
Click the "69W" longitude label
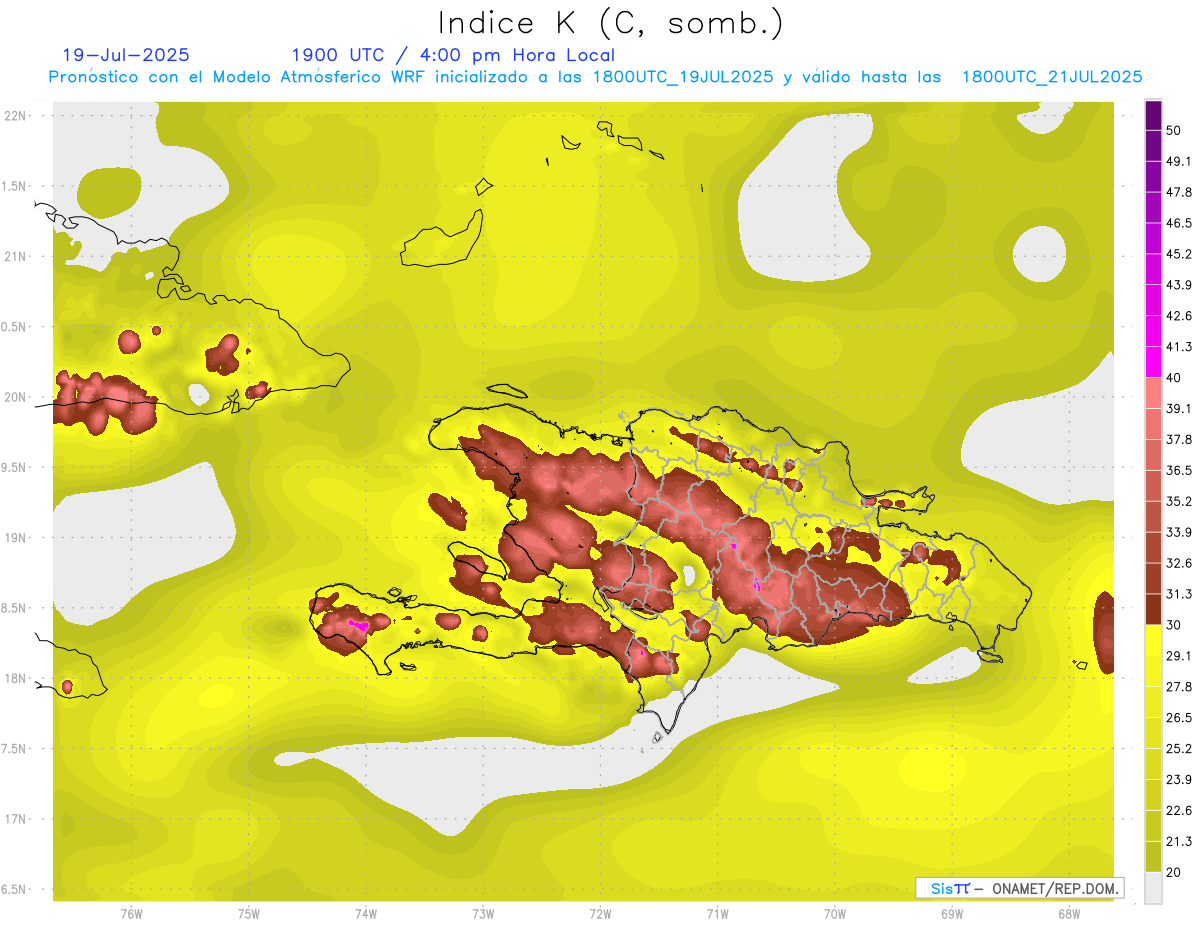click(x=952, y=913)
